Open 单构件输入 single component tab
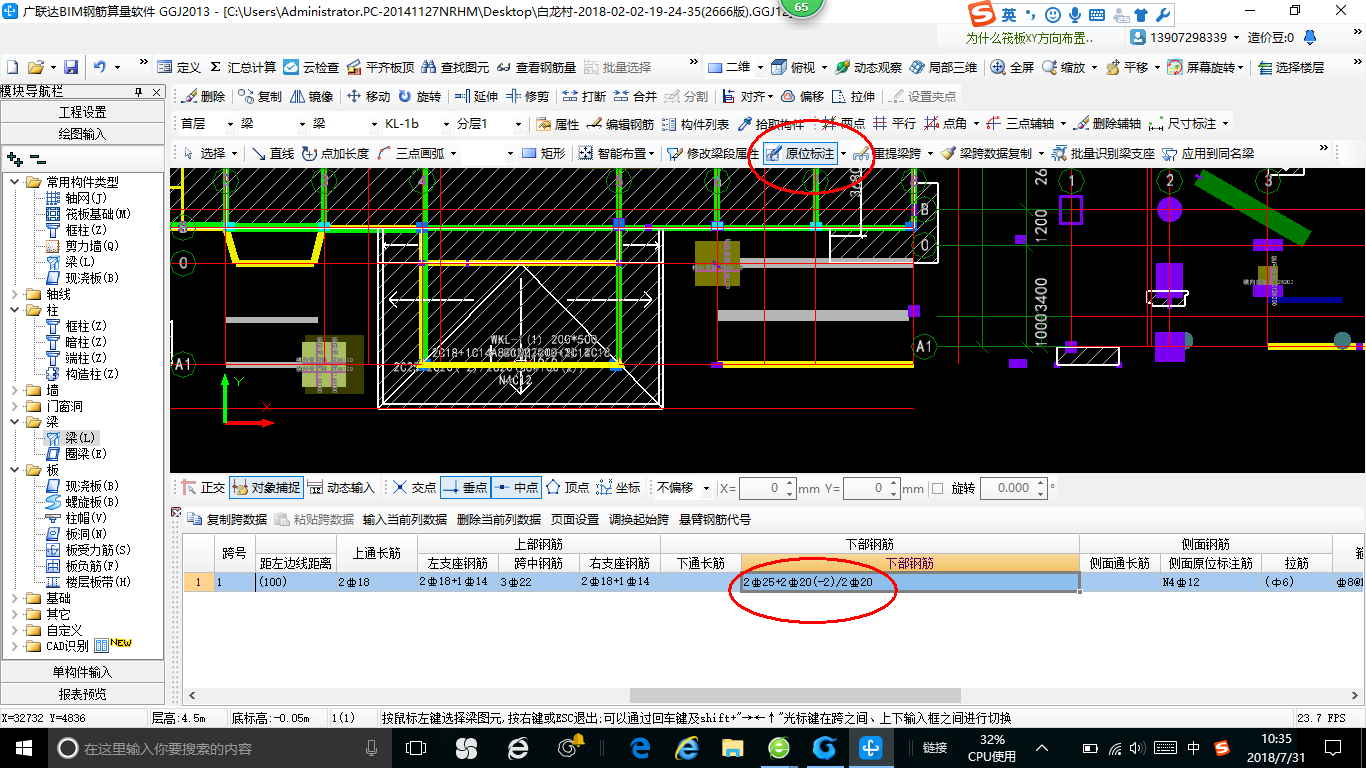The width and height of the screenshot is (1366, 768). click(82, 672)
